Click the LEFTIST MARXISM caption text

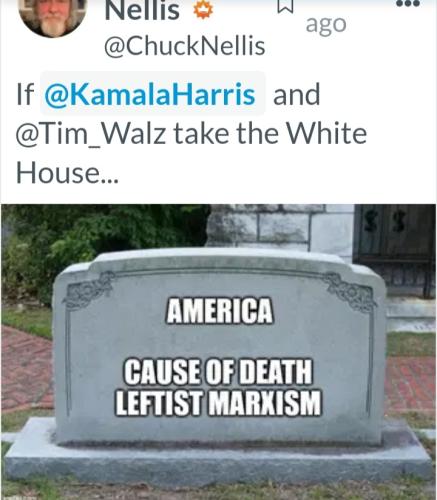click(x=218, y=402)
